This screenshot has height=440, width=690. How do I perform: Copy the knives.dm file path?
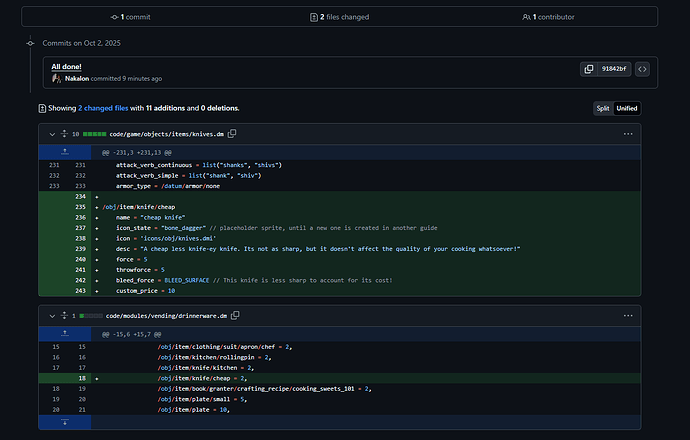232,134
